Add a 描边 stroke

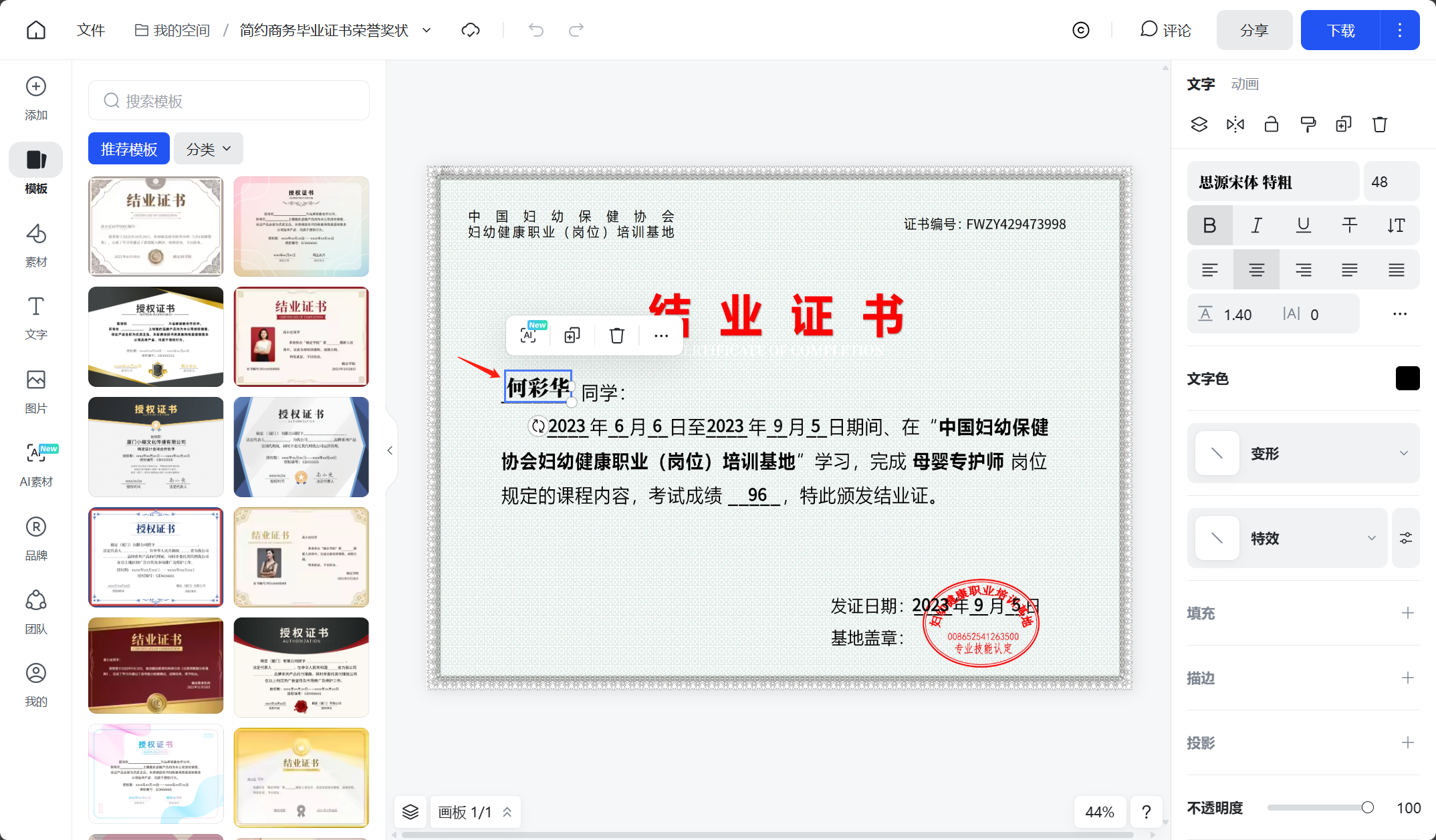click(1408, 678)
